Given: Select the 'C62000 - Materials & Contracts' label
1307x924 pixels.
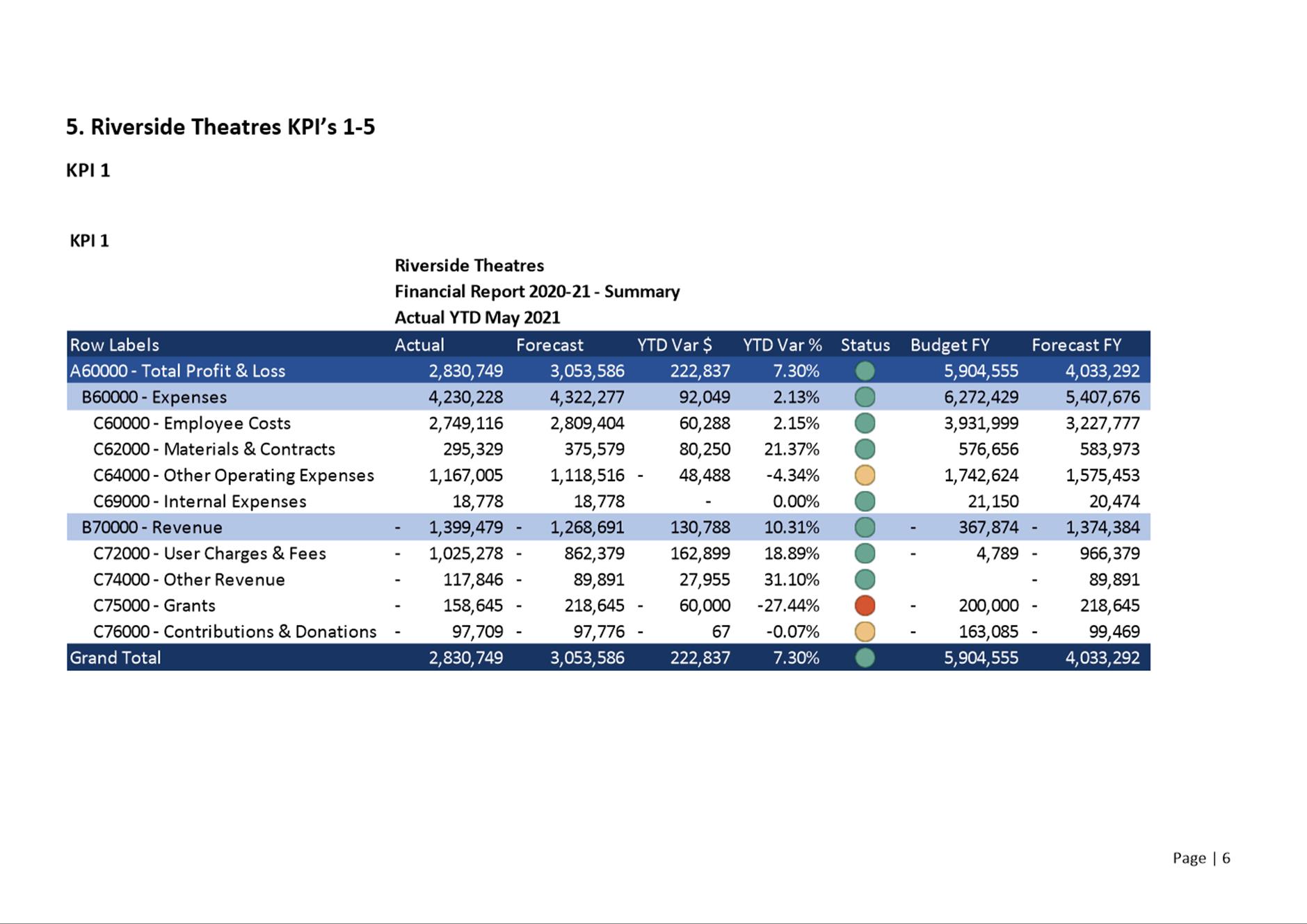Looking at the screenshot, I should [x=214, y=449].
